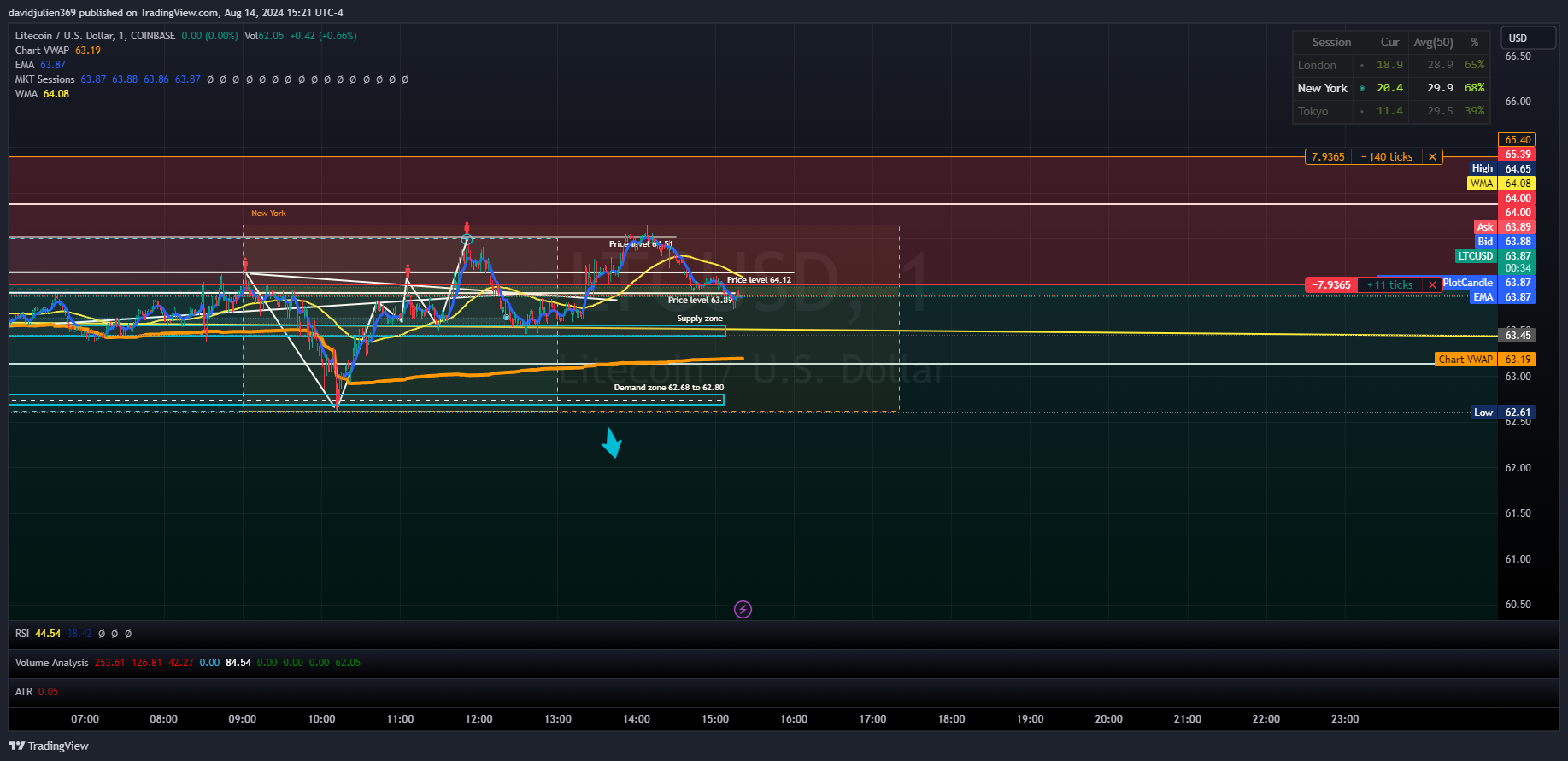Image resolution: width=1568 pixels, height=761 pixels.
Task: Select the MKT Sessions indicator legend
Action: 44,79
